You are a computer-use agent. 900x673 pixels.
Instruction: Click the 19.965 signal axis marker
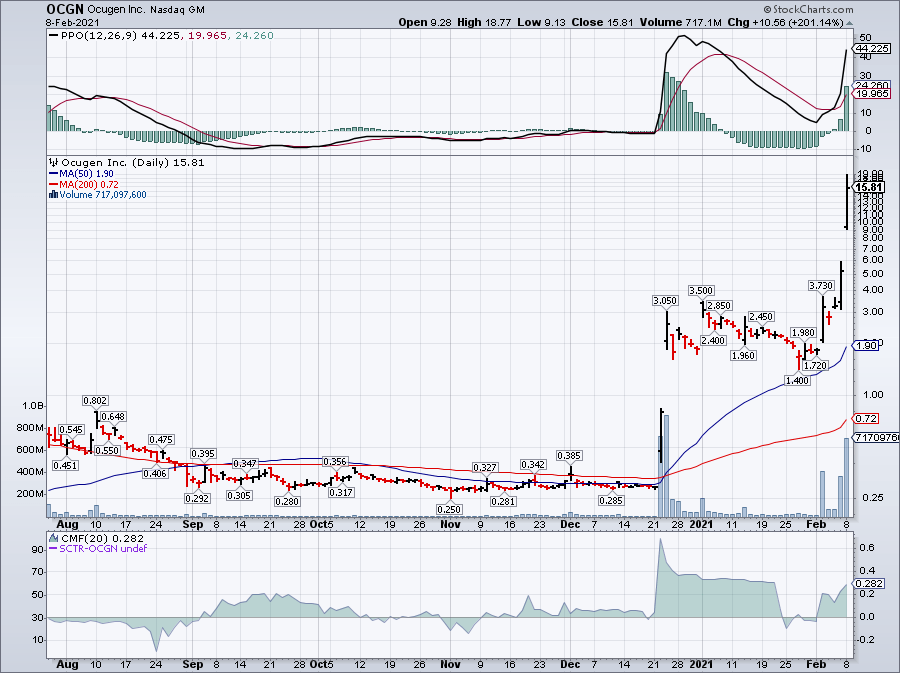tap(872, 94)
